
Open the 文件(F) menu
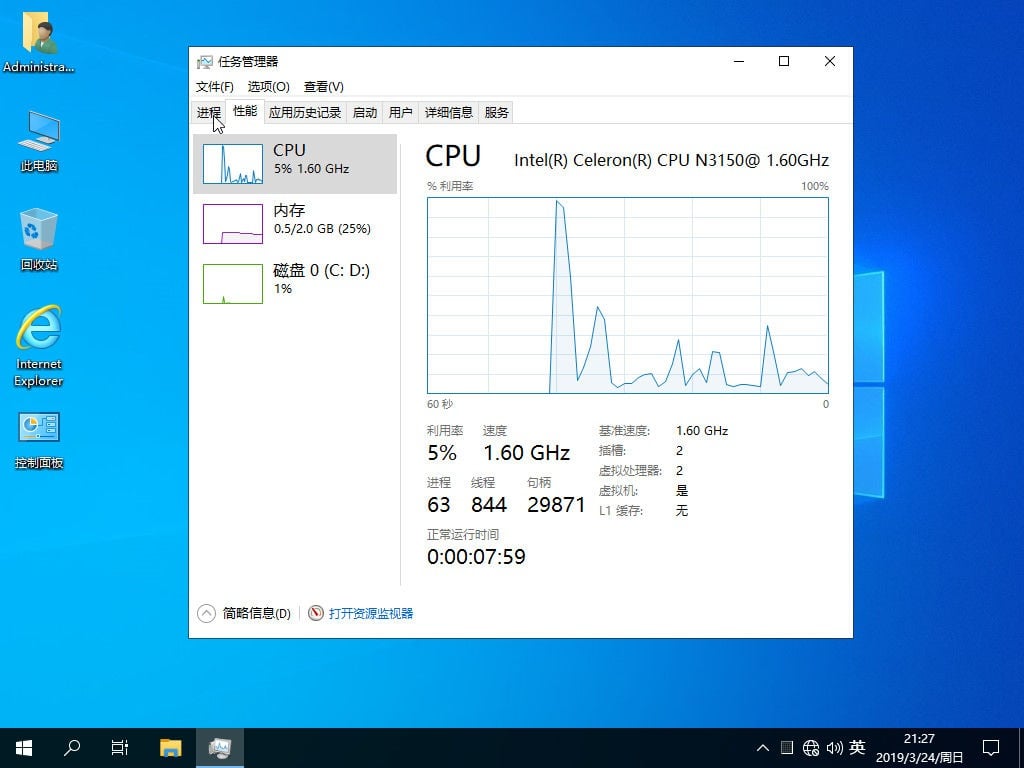coord(215,87)
